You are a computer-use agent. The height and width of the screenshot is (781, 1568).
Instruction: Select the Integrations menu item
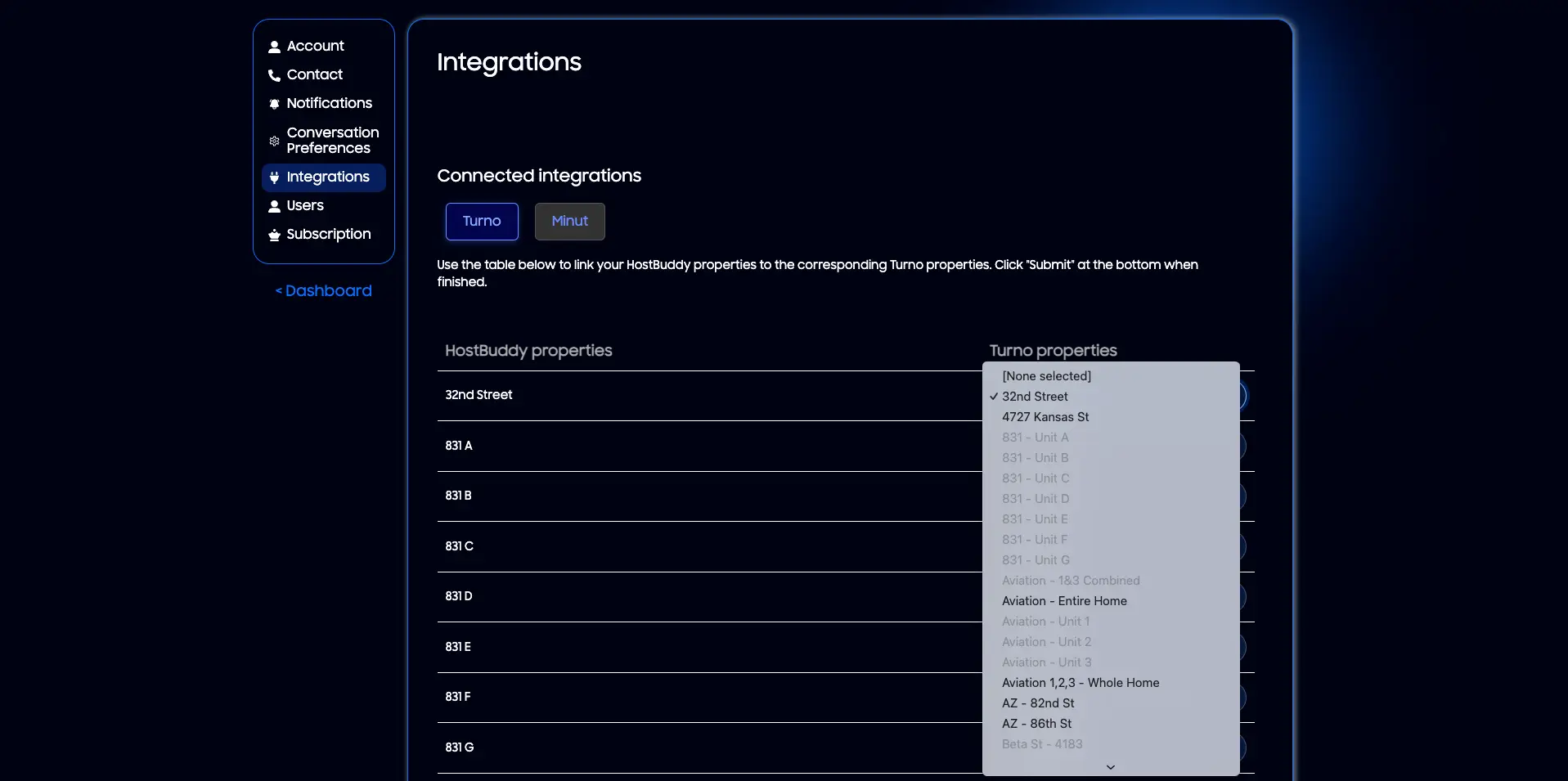(x=324, y=177)
